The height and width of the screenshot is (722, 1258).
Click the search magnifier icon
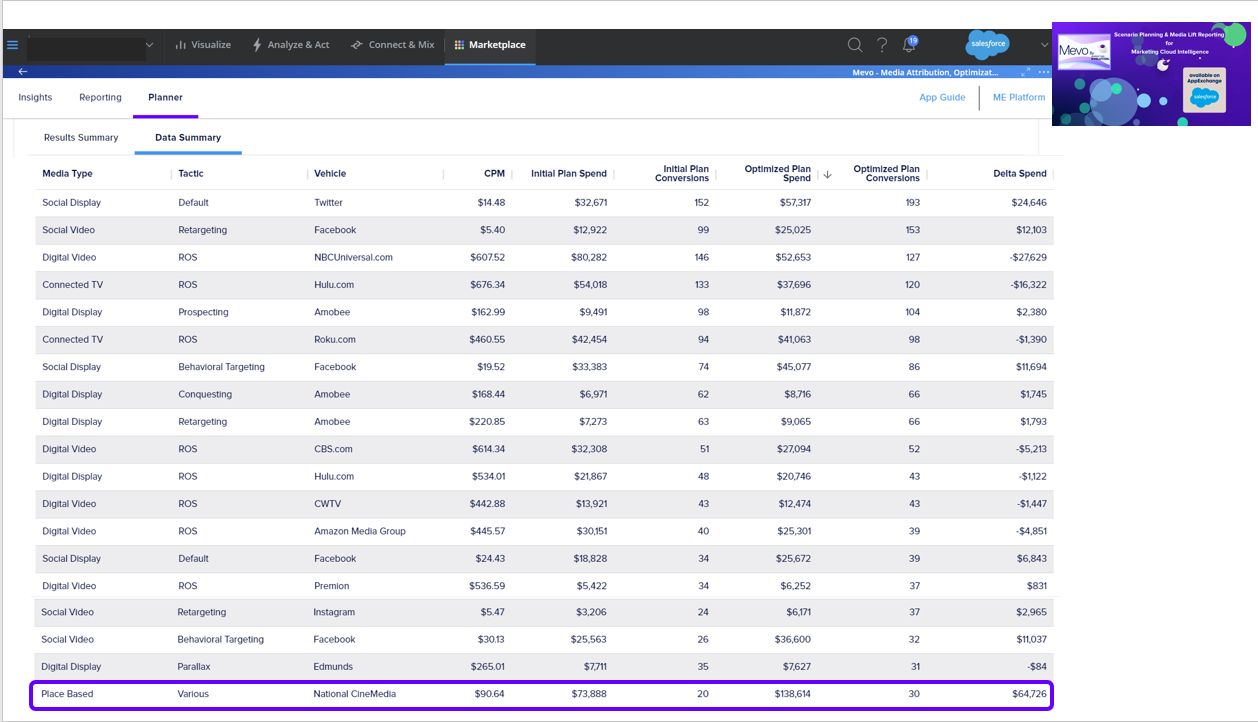pos(854,45)
